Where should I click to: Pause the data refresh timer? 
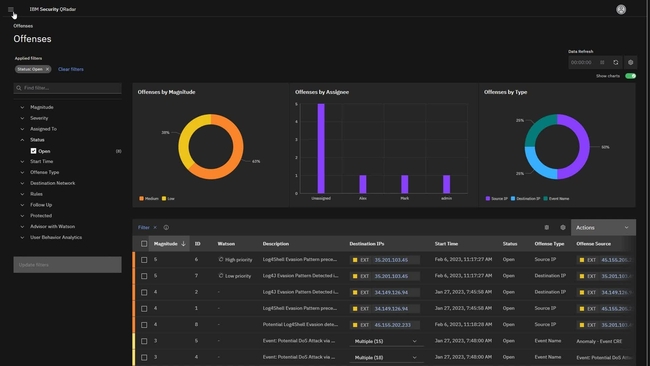(x=602, y=63)
